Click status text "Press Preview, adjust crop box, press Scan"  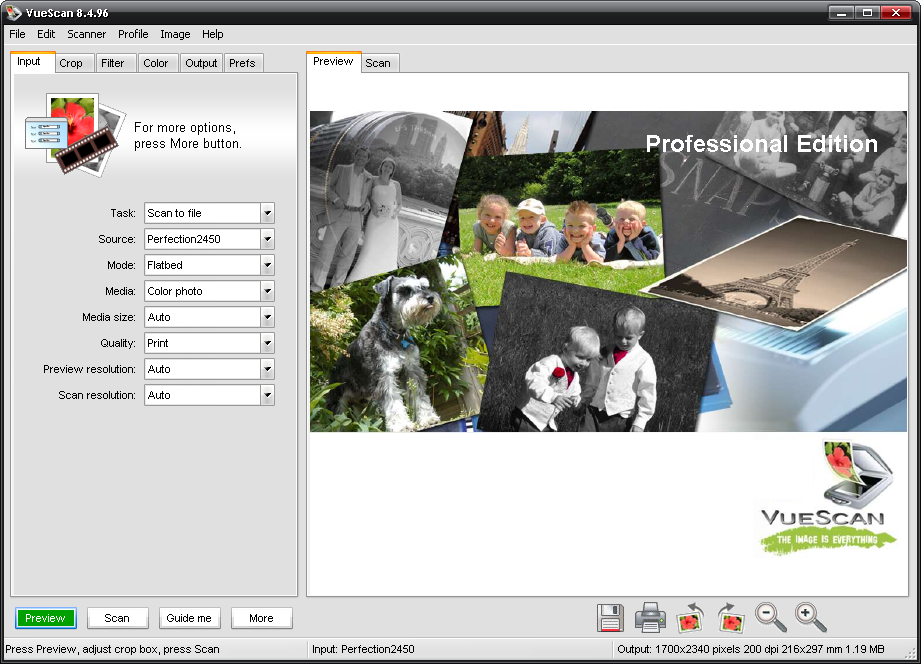112,649
